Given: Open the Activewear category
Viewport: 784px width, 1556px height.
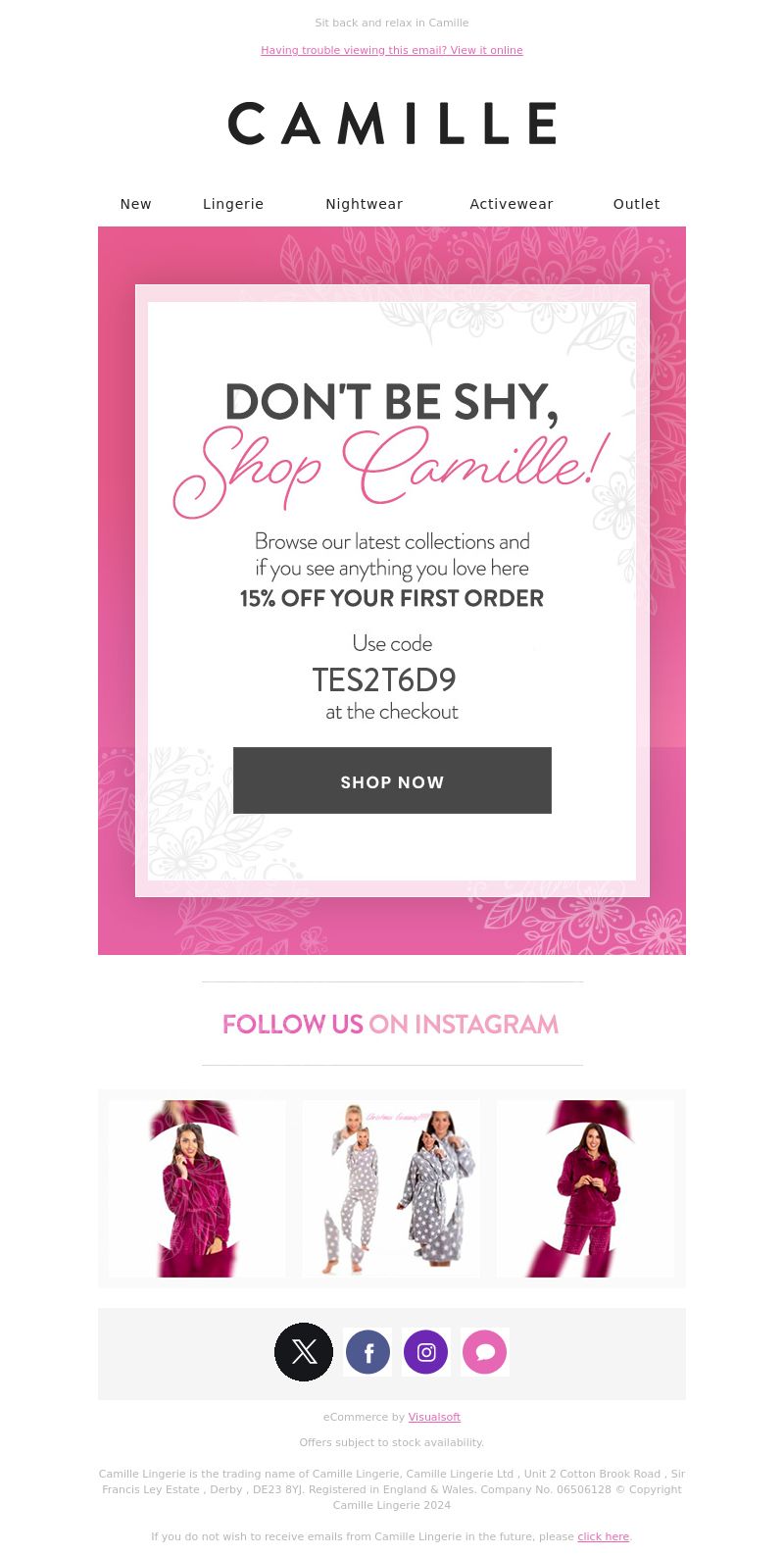Looking at the screenshot, I should tap(512, 204).
